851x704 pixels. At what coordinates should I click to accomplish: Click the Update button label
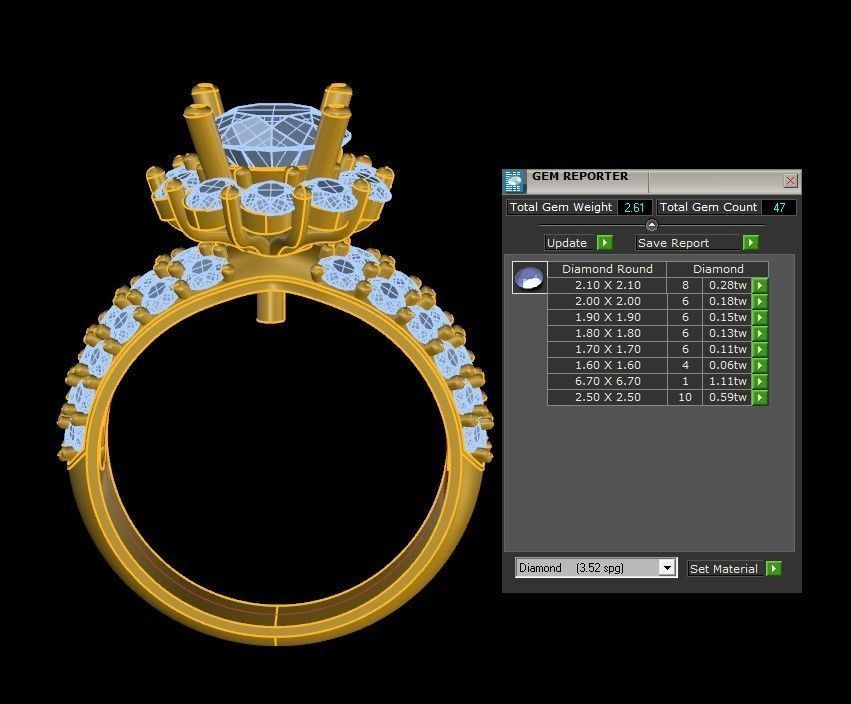[567, 243]
